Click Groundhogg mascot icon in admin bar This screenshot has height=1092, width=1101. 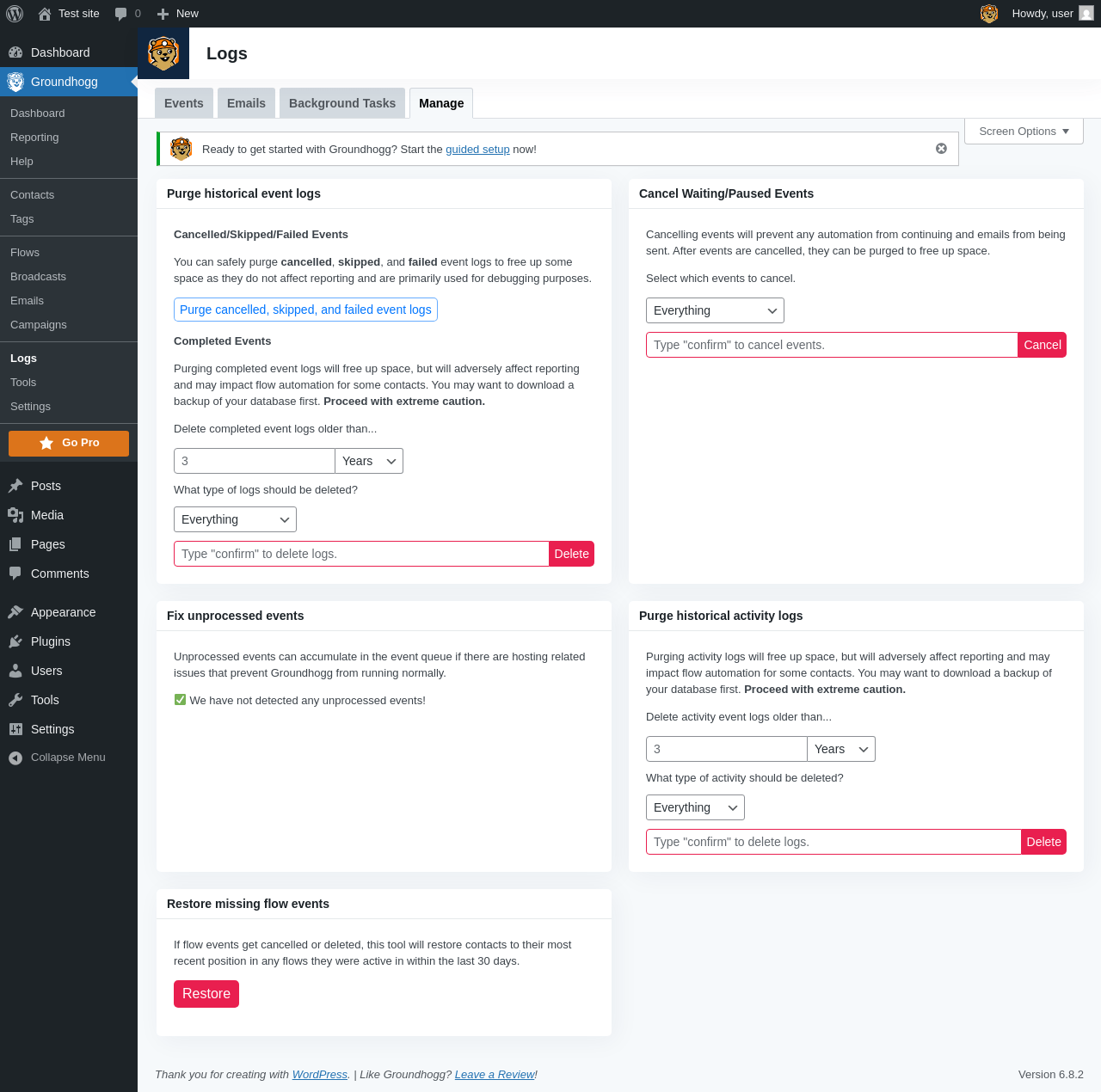(989, 14)
